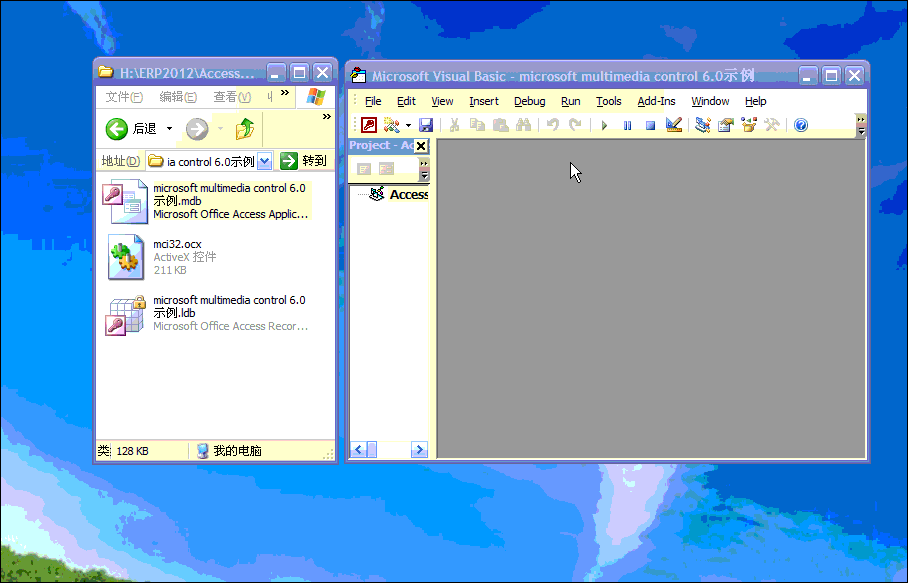The image size is (908, 583).
Task: Expand Project panel toolbar options
Action: click(x=424, y=168)
